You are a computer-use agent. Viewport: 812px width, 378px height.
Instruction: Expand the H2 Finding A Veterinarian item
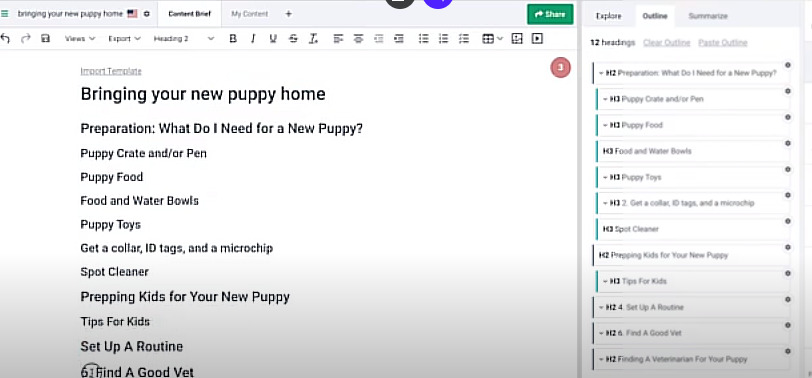tap(601, 359)
